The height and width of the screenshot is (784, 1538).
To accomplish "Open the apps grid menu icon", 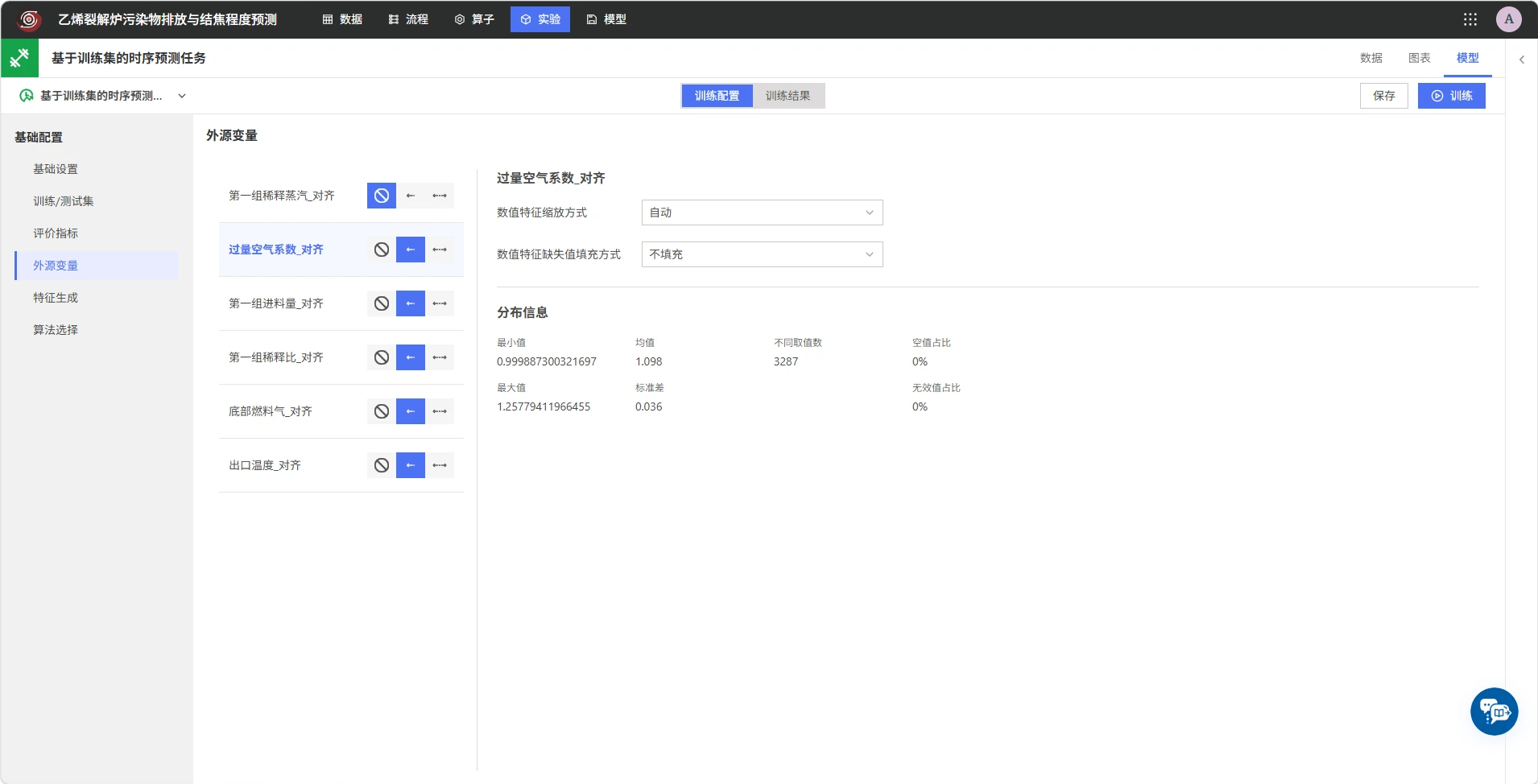I will pyautogui.click(x=1470, y=19).
